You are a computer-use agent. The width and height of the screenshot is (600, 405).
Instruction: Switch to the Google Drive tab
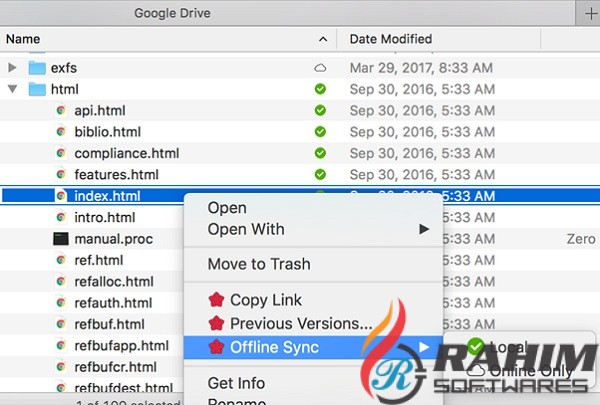(172, 13)
